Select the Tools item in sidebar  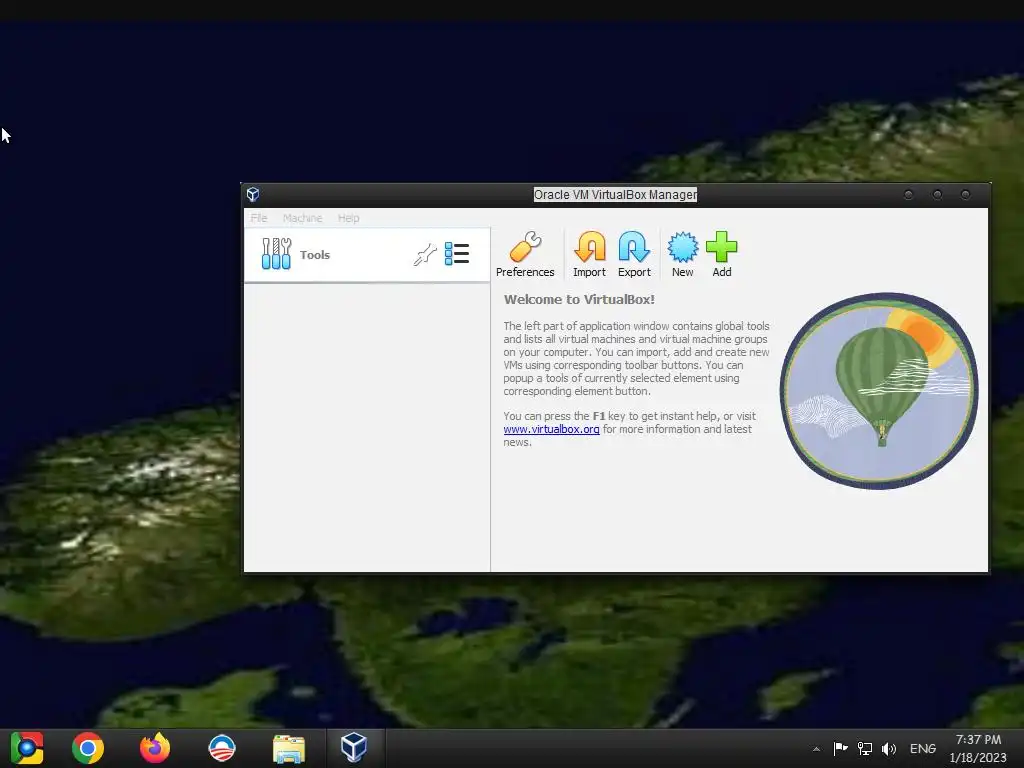point(367,255)
